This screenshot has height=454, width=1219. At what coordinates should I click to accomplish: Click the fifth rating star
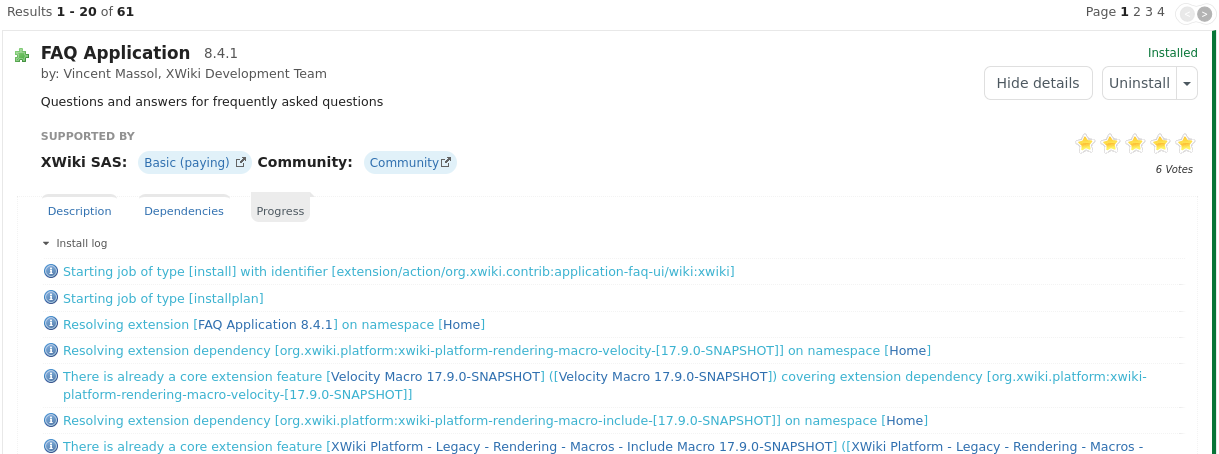(x=1185, y=144)
